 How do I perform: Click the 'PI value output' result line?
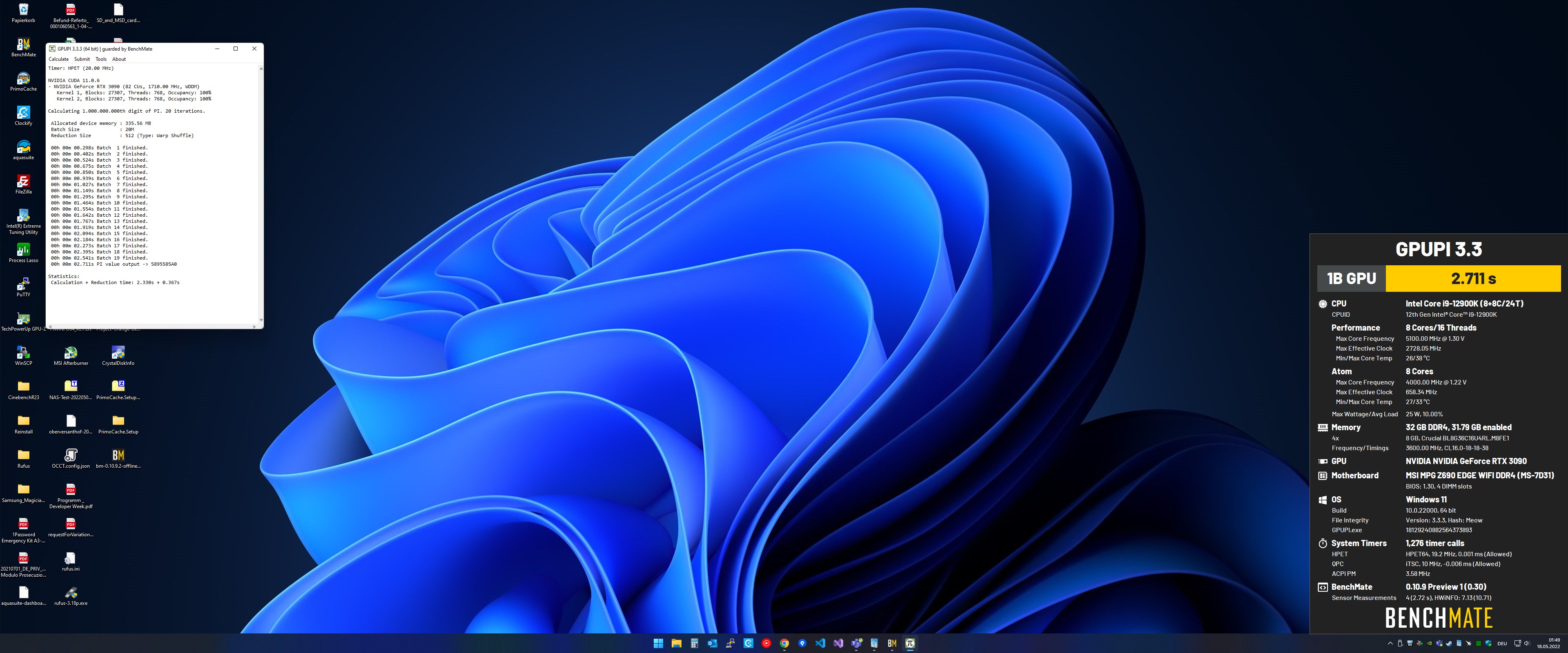click(114, 264)
